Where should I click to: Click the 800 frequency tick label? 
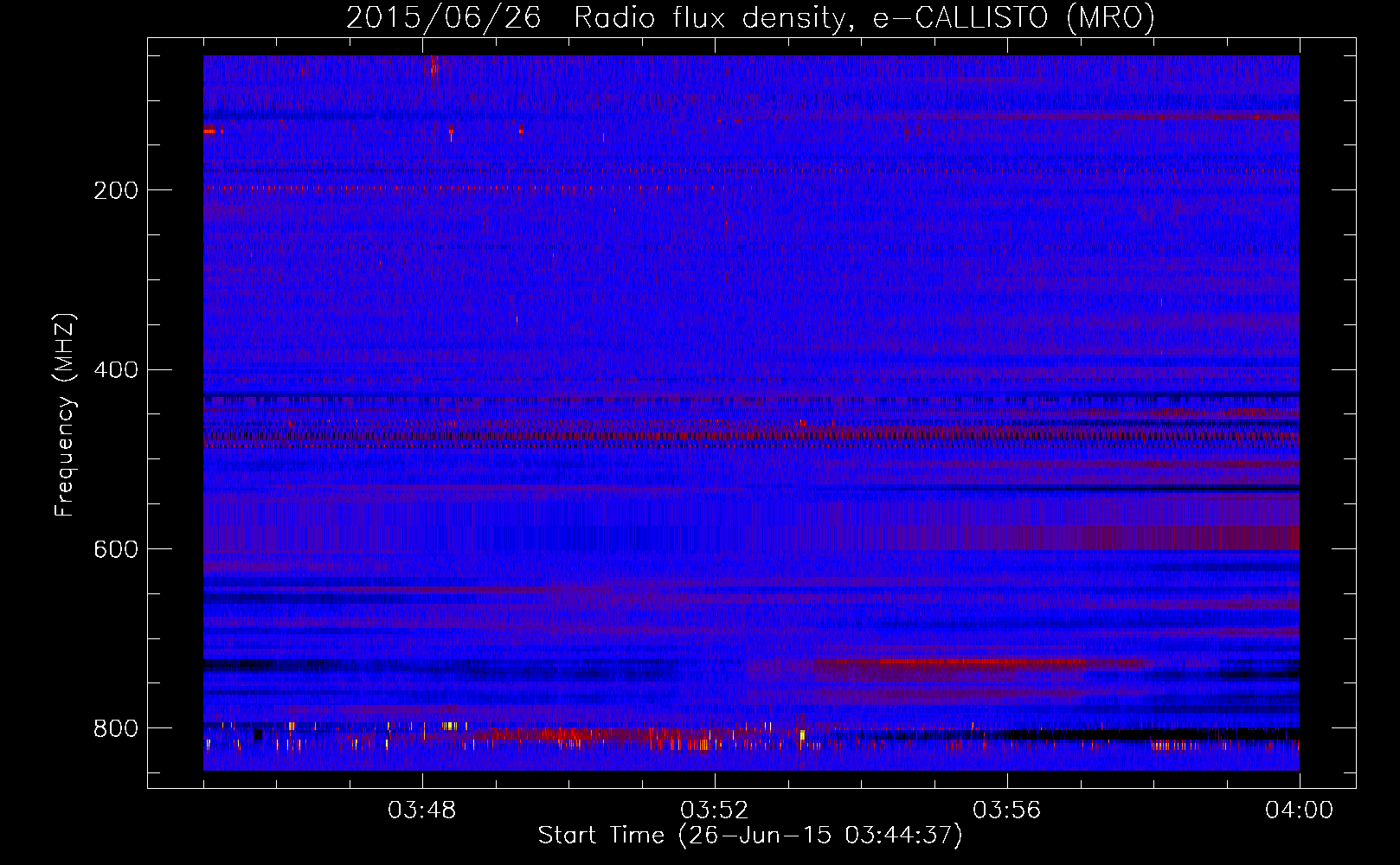point(116,728)
